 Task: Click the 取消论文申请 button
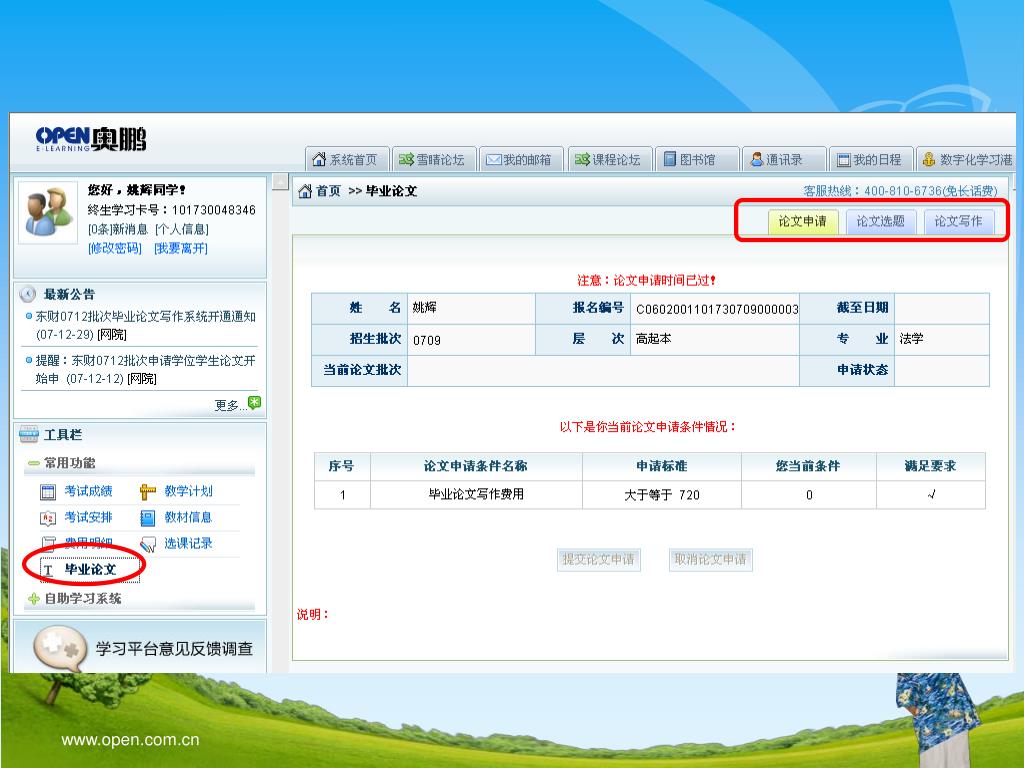[x=711, y=560]
